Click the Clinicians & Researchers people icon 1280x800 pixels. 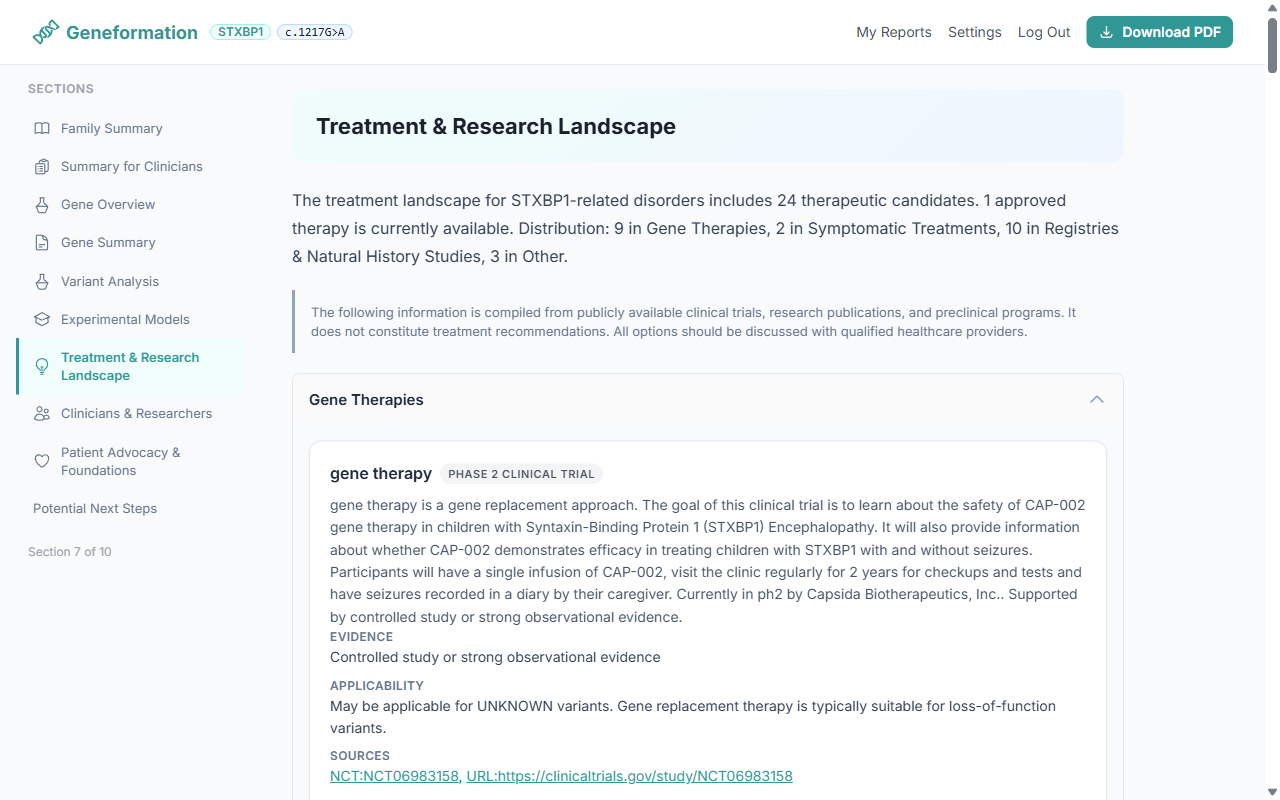coord(41,413)
